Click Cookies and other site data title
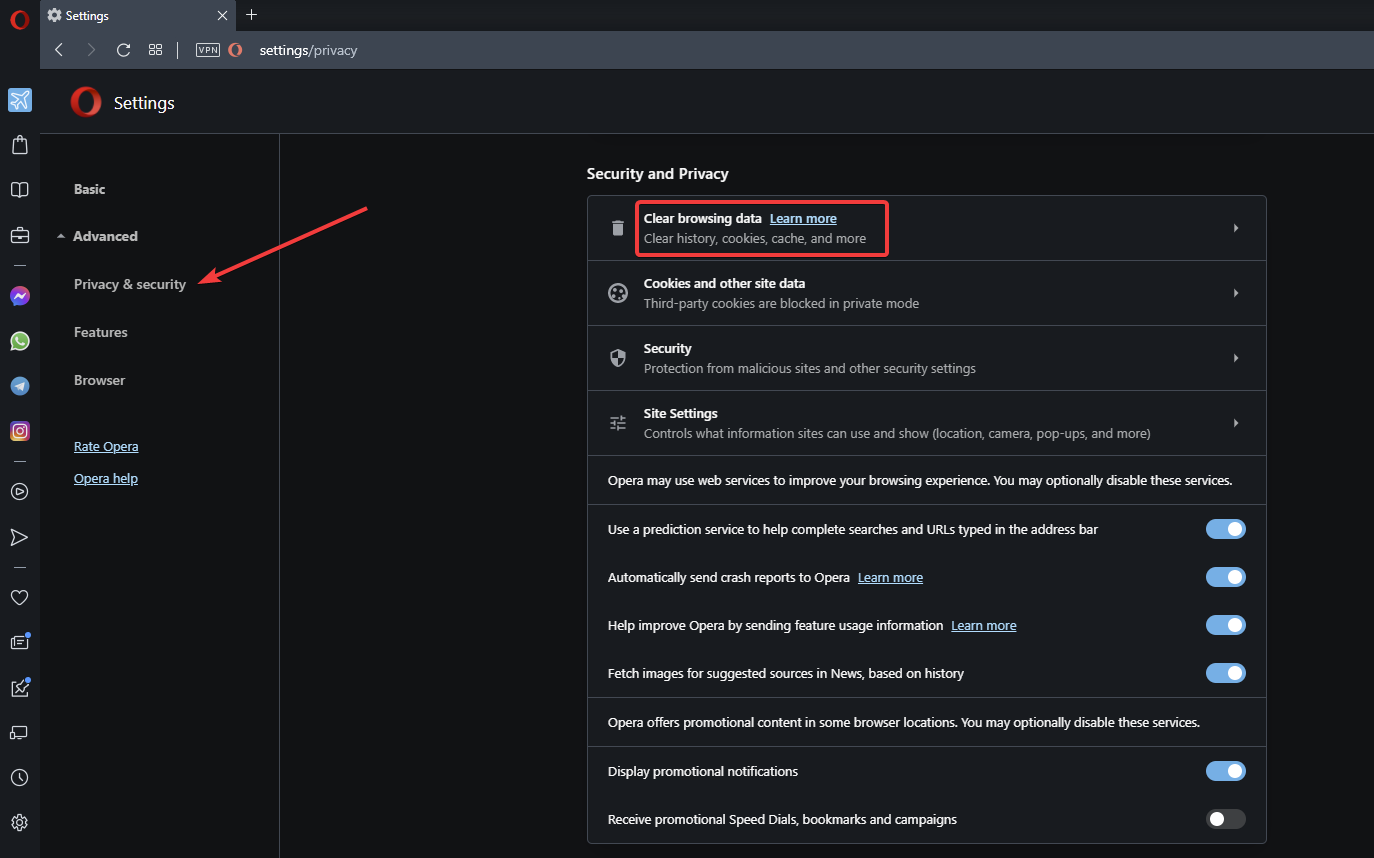The image size is (1374, 858). (x=724, y=283)
